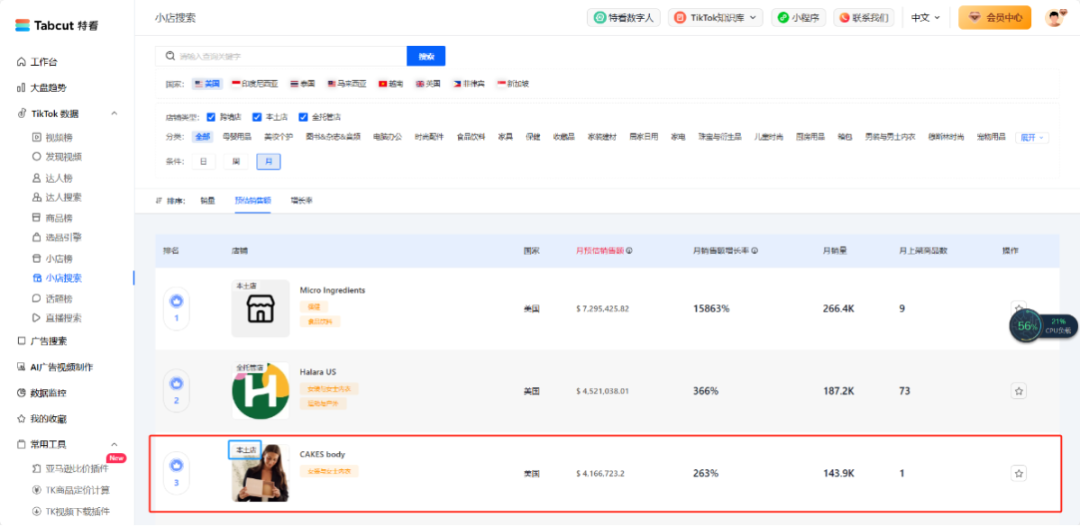The image size is (1080, 526).
Task: Expand the TikTok知识库 dropdown
Action: [x=716, y=18]
